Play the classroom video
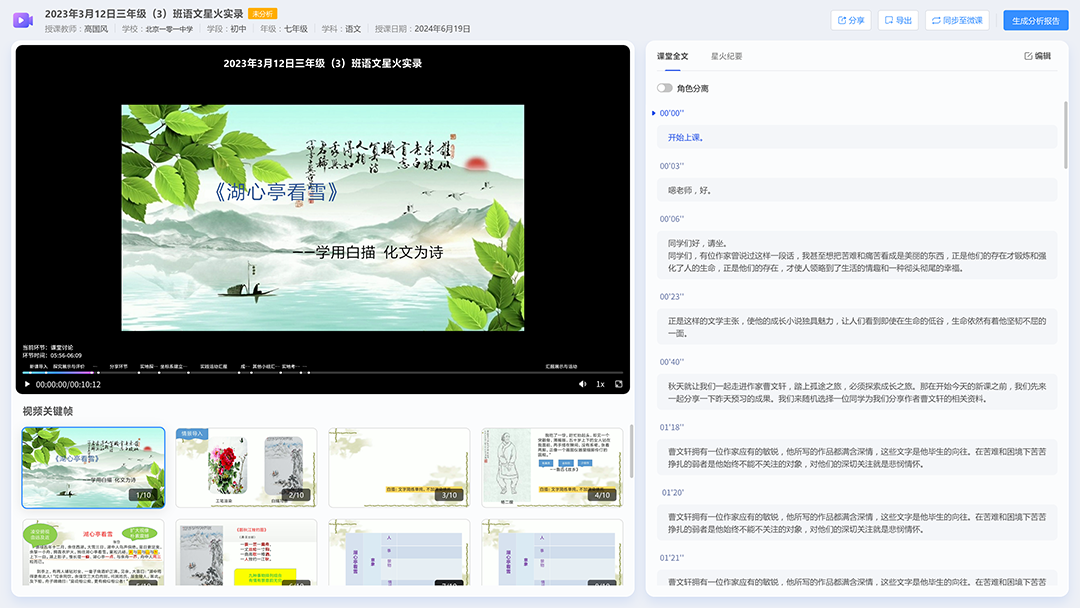The height and width of the screenshot is (608, 1080). click(27, 384)
